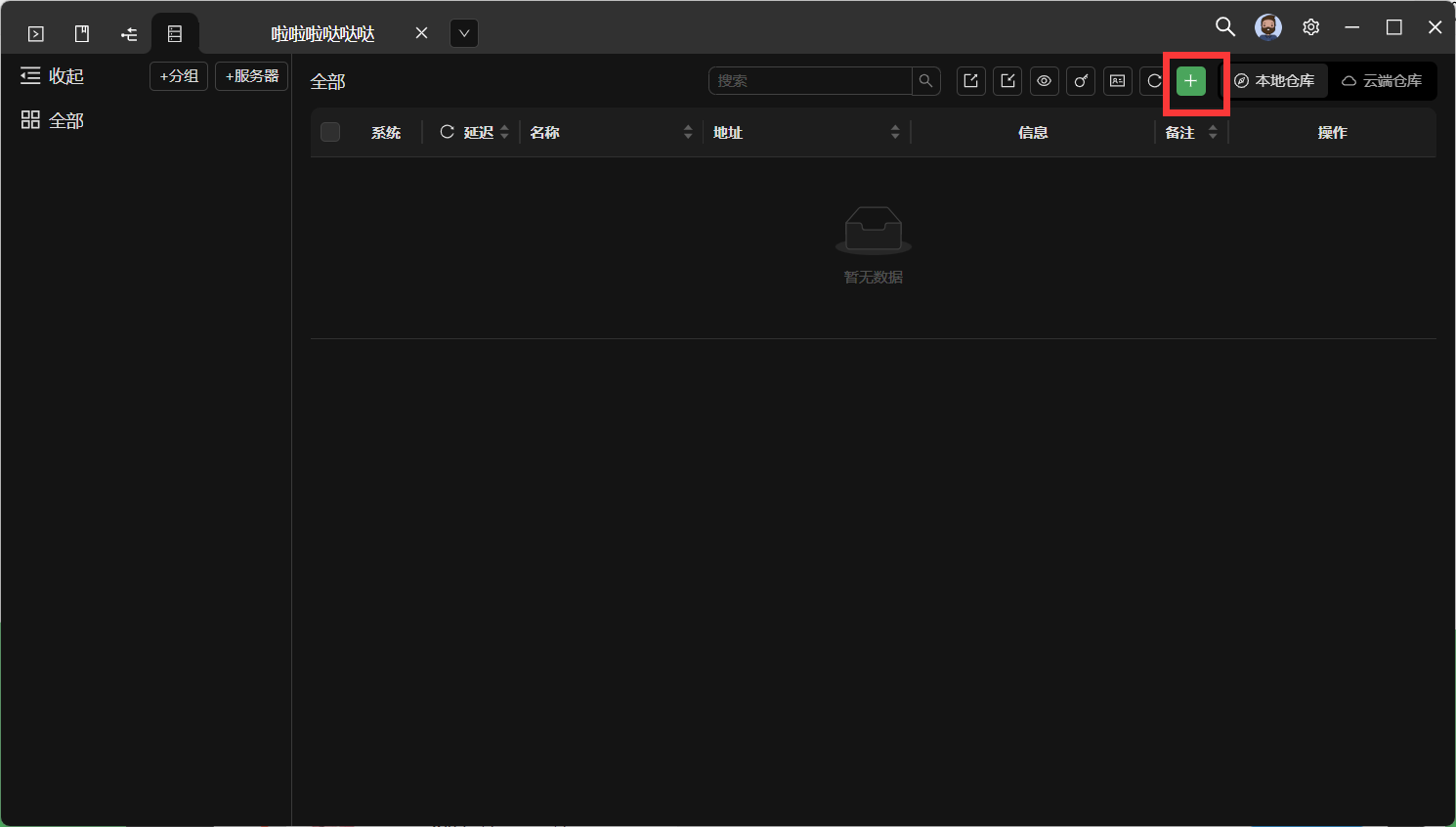Click the import servers icon
1456x827 pixels.
tap(1007, 81)
